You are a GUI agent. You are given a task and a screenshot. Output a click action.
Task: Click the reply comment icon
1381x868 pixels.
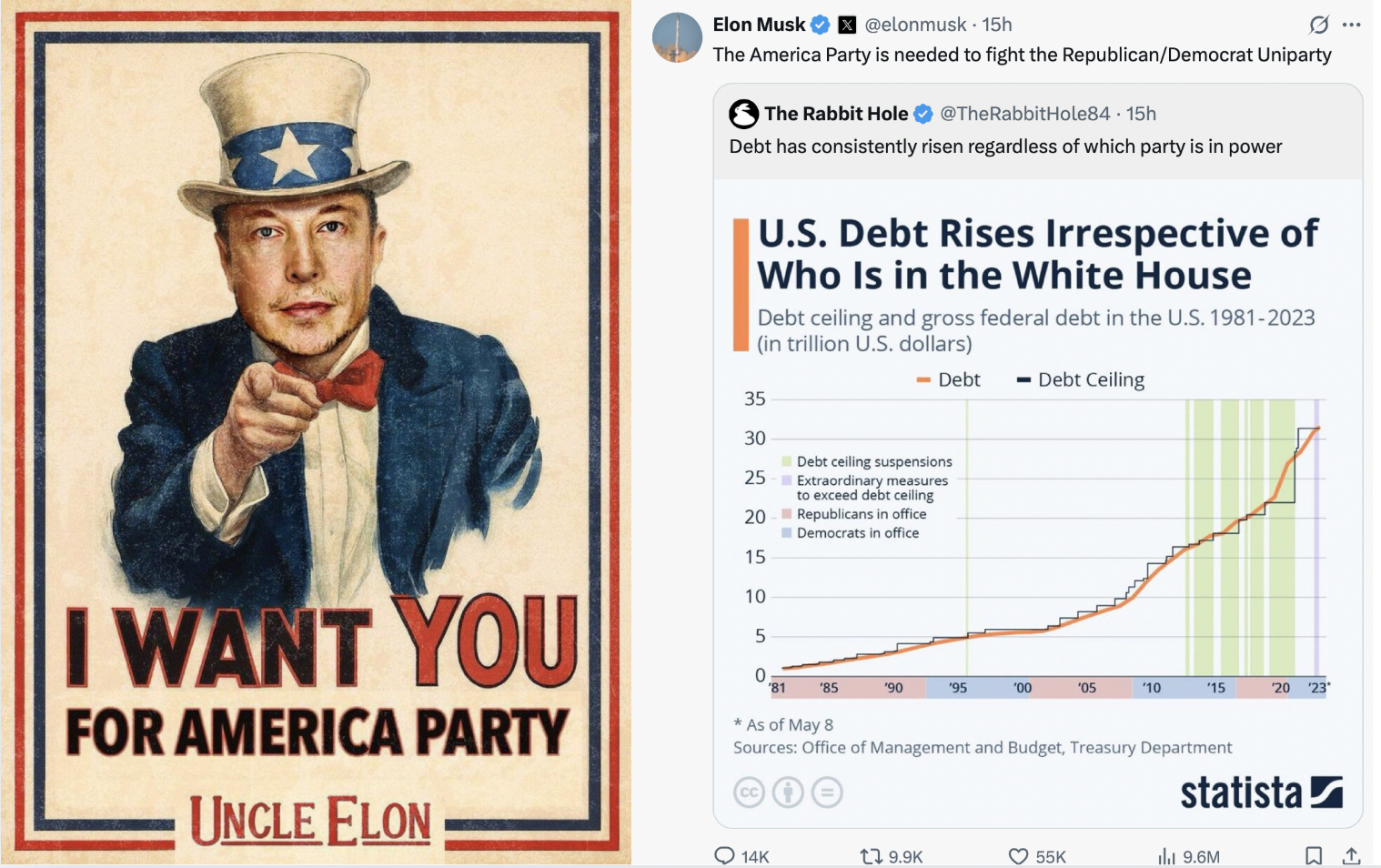[x=724, y=855]
